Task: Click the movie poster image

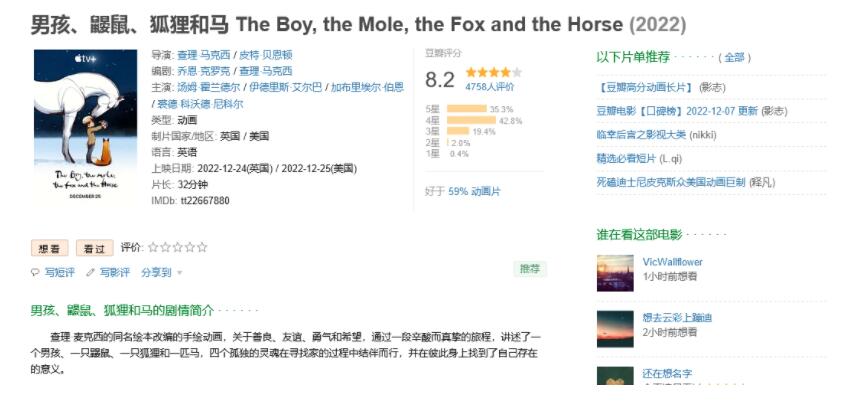Action: click(85, 128)
